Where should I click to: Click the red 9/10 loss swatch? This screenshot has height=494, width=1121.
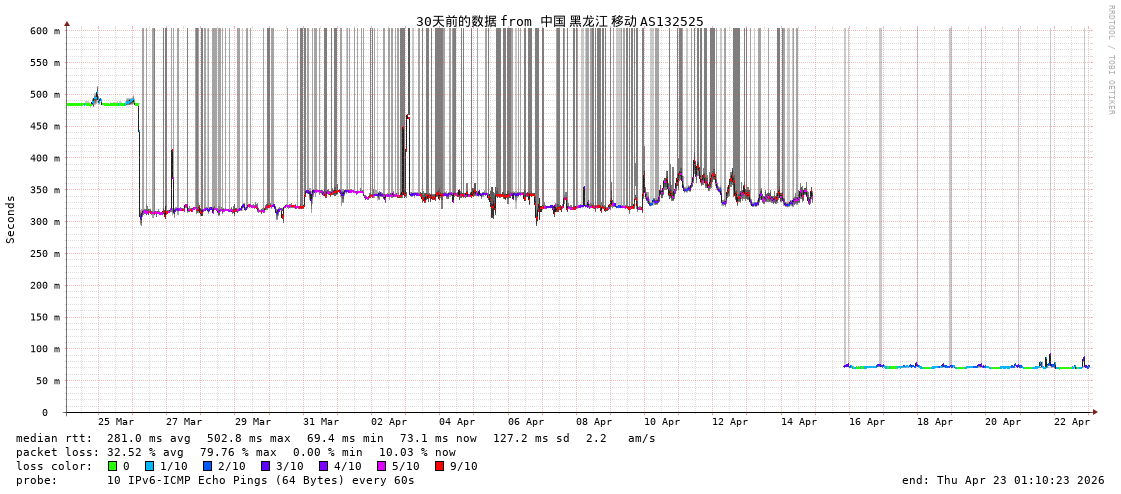[440, 466]
